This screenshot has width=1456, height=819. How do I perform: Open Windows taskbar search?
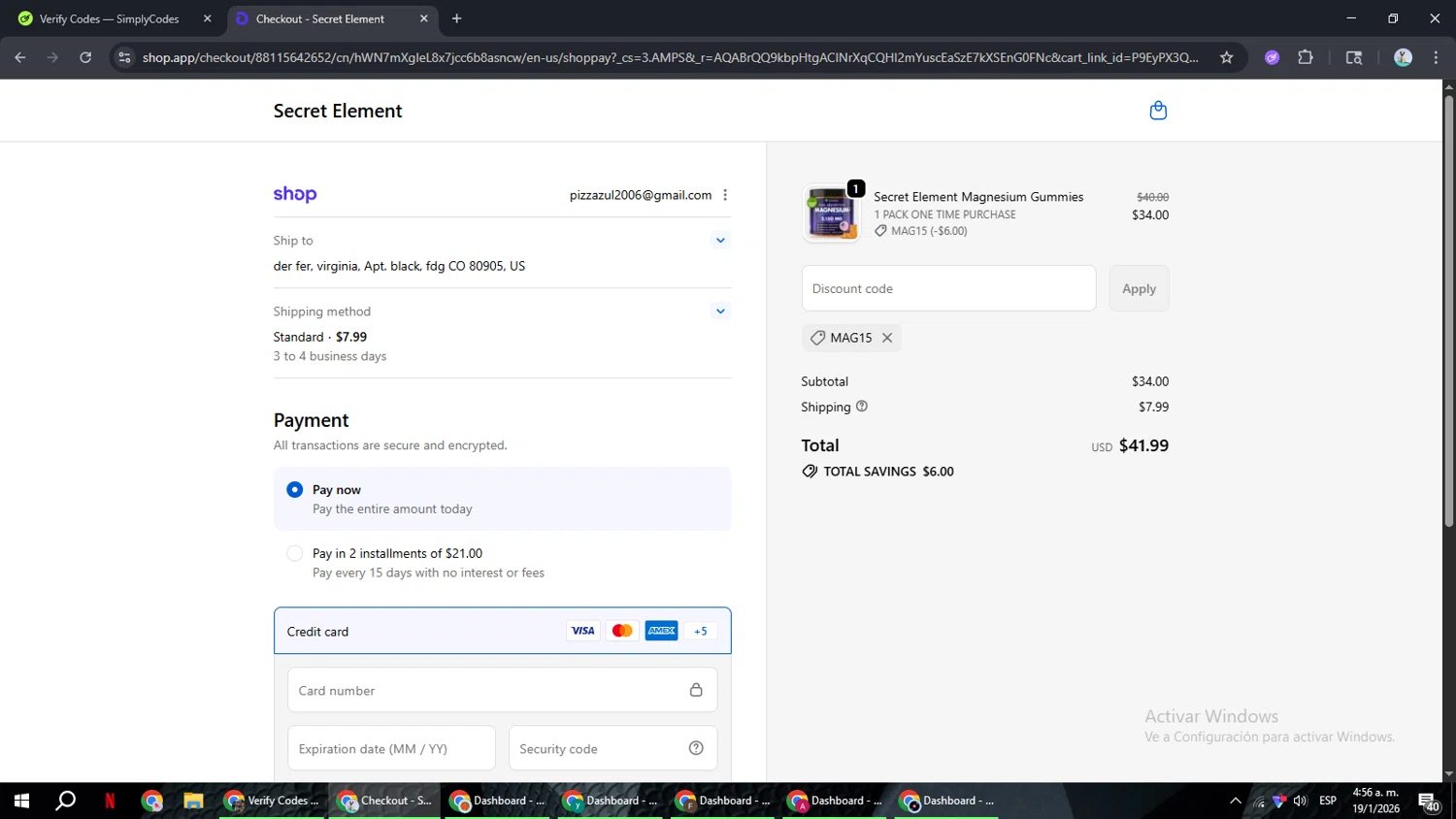click(x=65, y=801)
